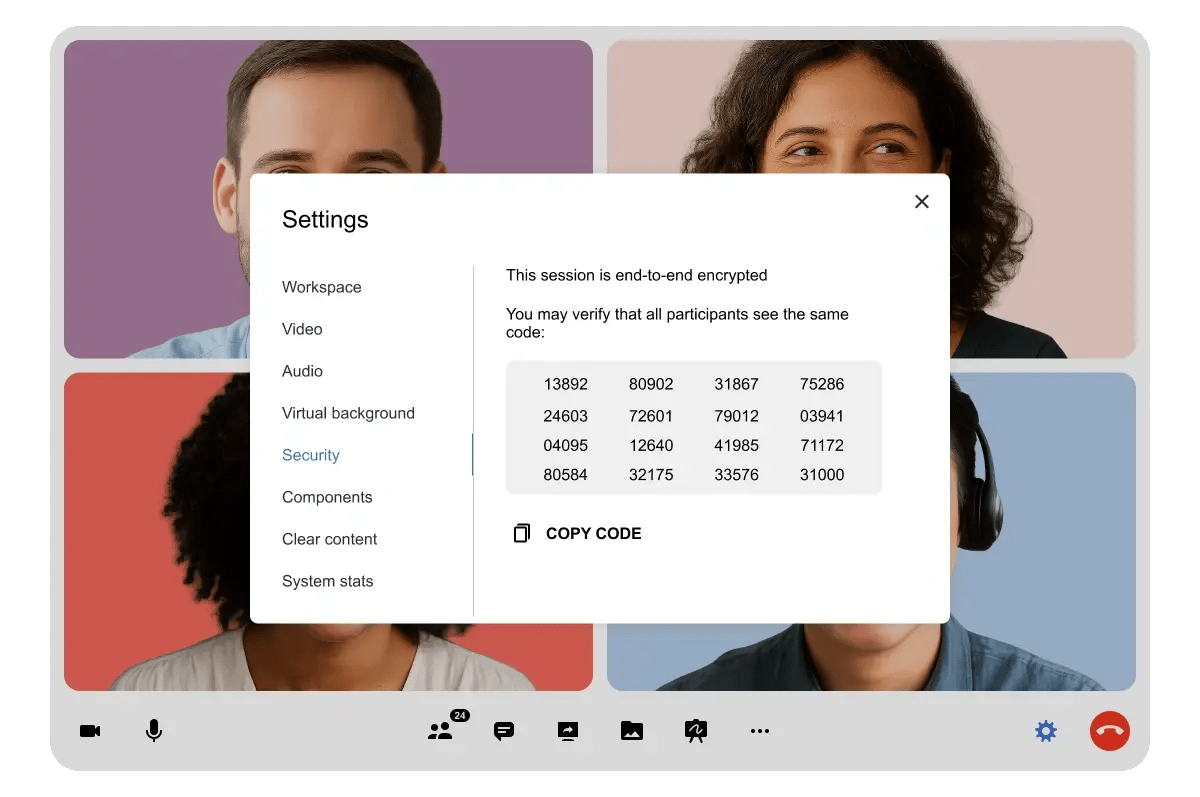
Task: Click the blue settings gear icon
Action: [x=1046, y=731]
